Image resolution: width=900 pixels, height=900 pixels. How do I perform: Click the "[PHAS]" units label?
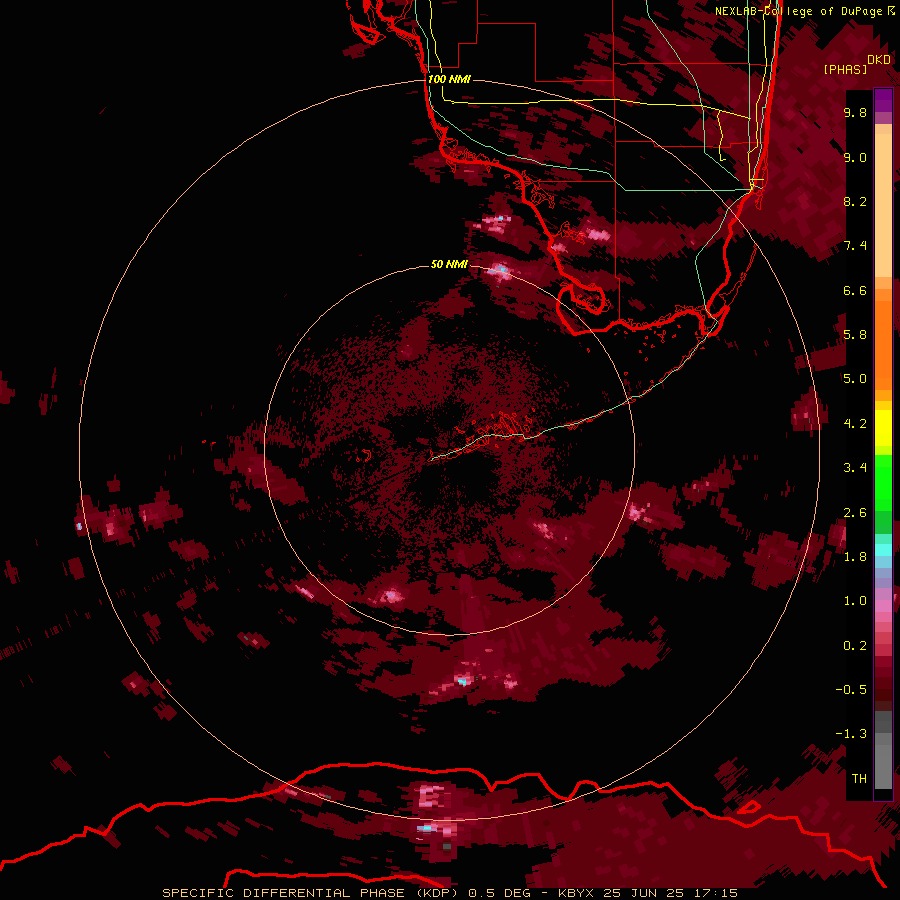(845, 69)
